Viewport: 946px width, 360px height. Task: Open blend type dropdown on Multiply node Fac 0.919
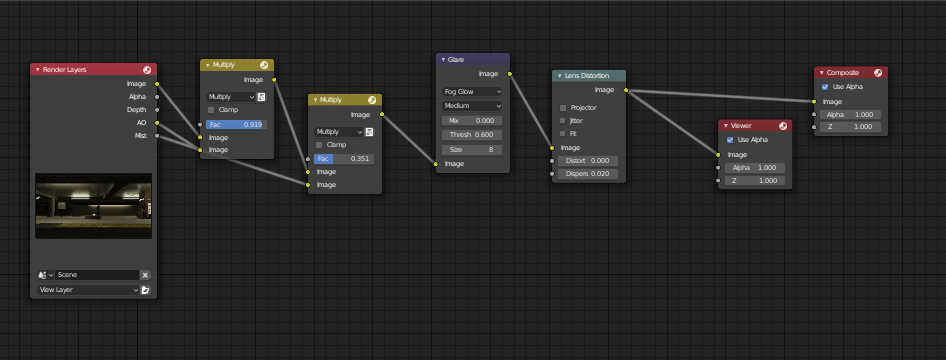[x=231, y=97]
